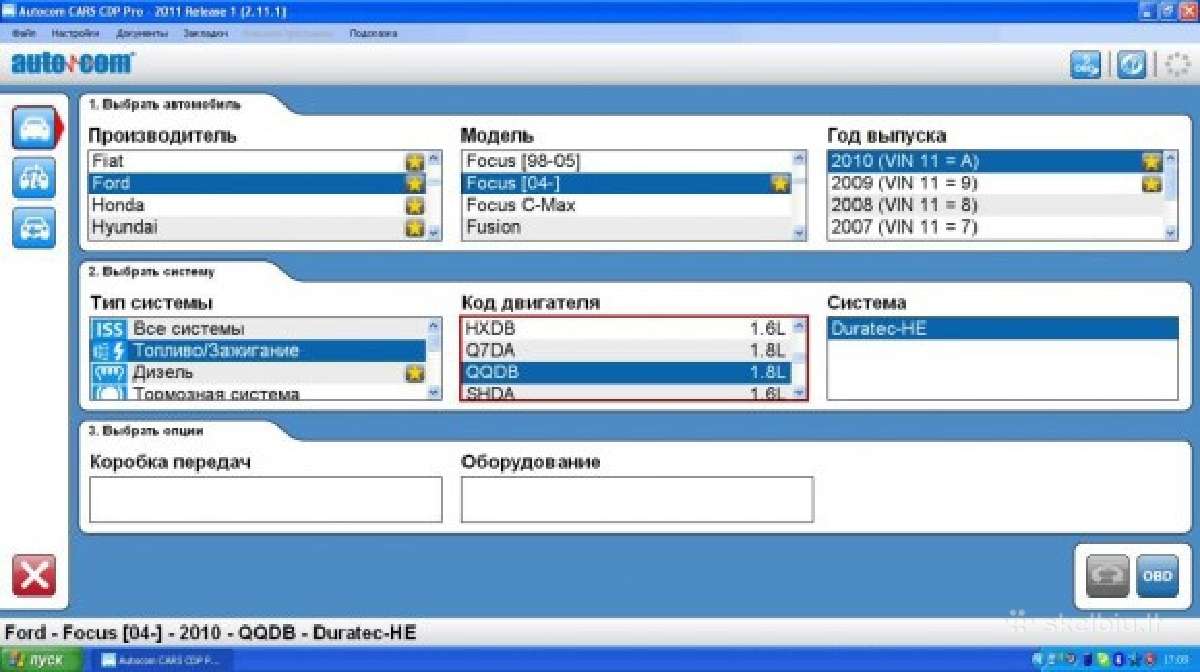The image size is (1200, 672).
Task: Toggle the favorite star on the 2009 row
Action: 1152,184
